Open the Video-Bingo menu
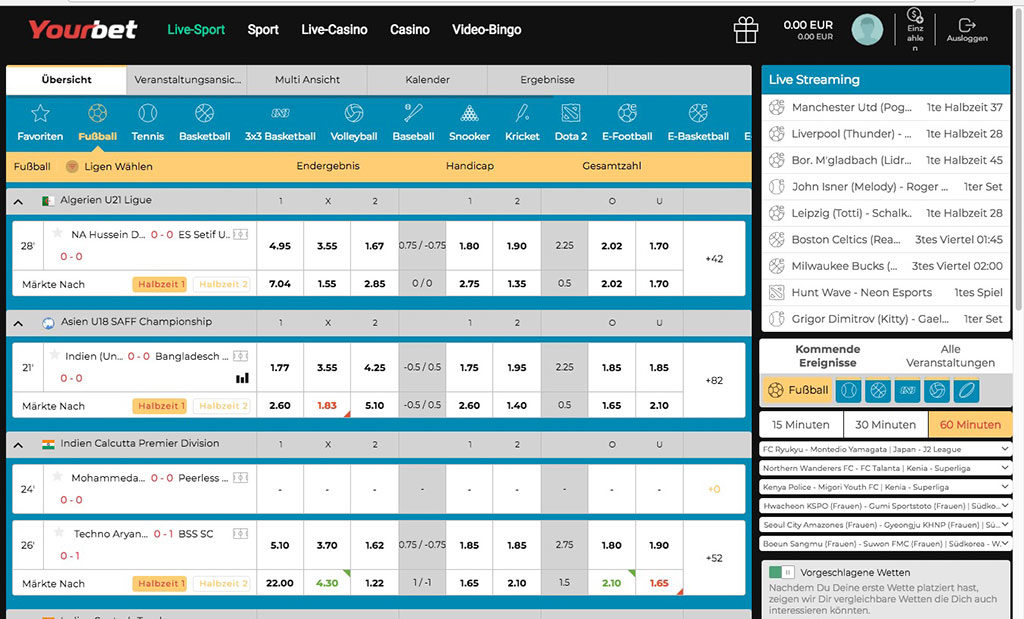Screen dimensions: 1024x619 click(487, 29)
